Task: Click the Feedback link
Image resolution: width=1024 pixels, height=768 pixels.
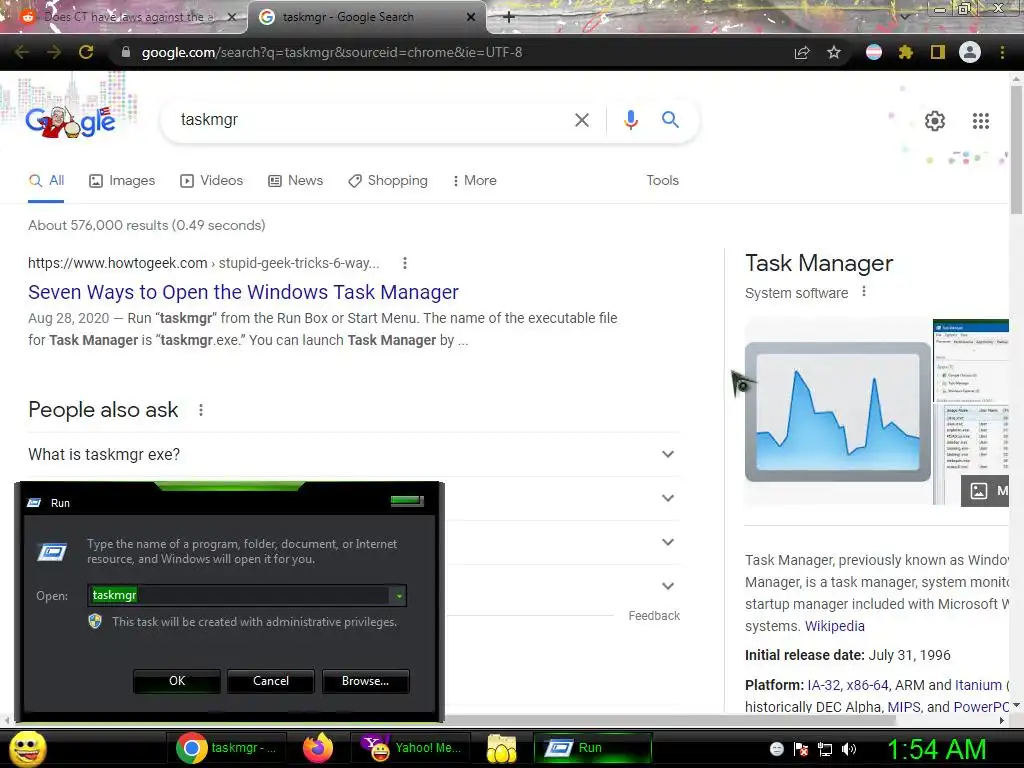Action: [x=654, y=616]
